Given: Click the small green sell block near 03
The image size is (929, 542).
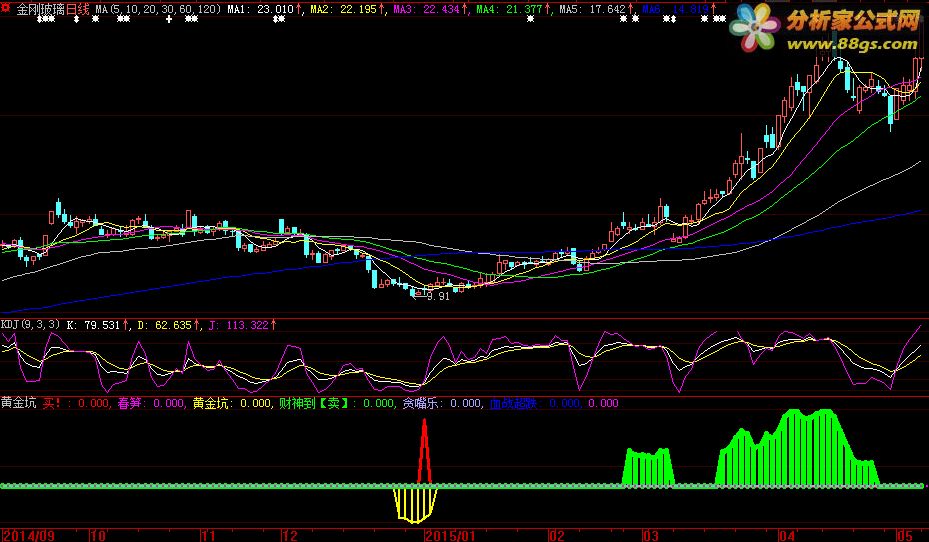Looking at the screenshot, I should (648, 467).
